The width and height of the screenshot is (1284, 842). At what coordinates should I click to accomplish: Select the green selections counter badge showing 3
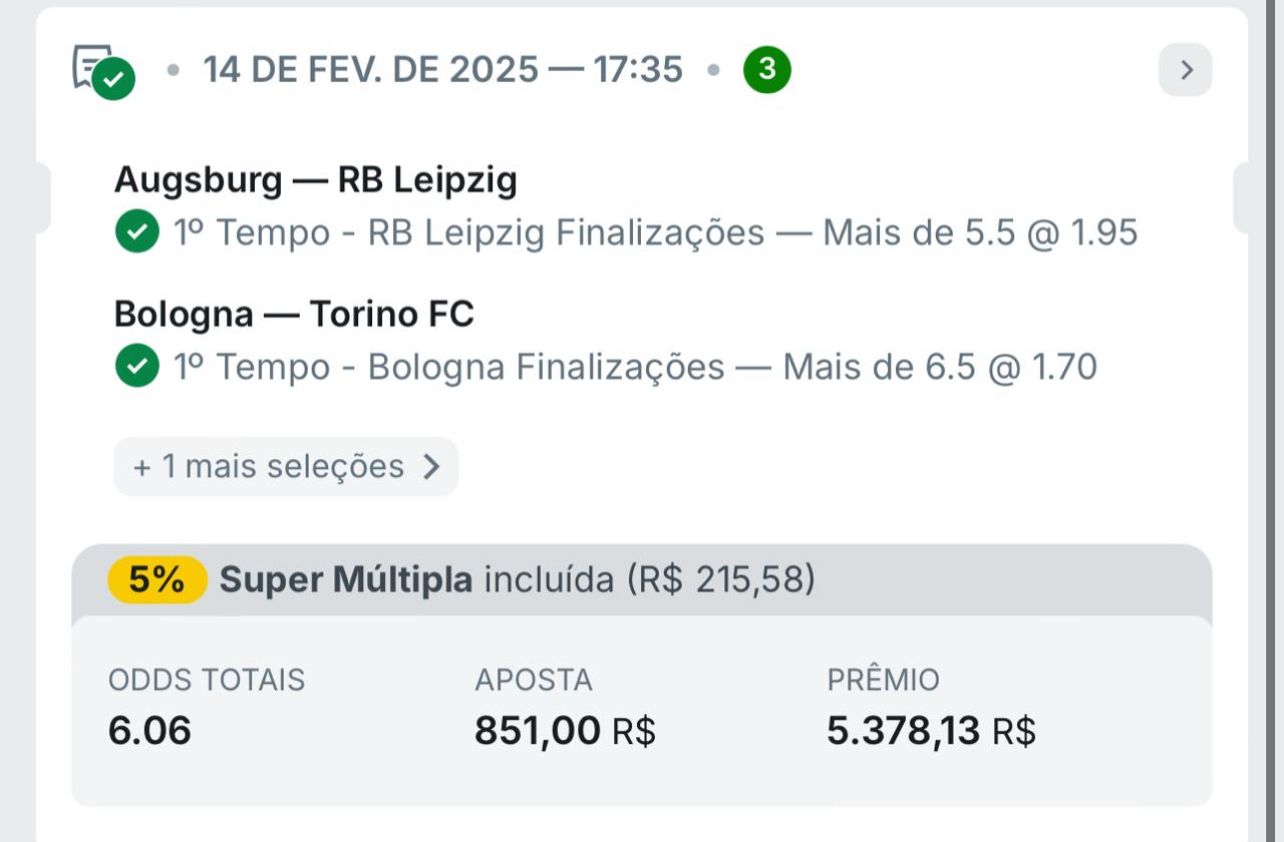(x=768, y=69)
